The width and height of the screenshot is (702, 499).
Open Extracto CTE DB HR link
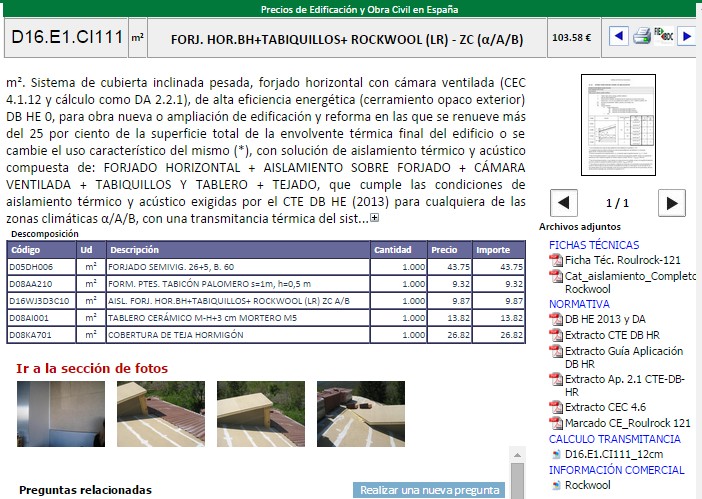coord(612,335)
